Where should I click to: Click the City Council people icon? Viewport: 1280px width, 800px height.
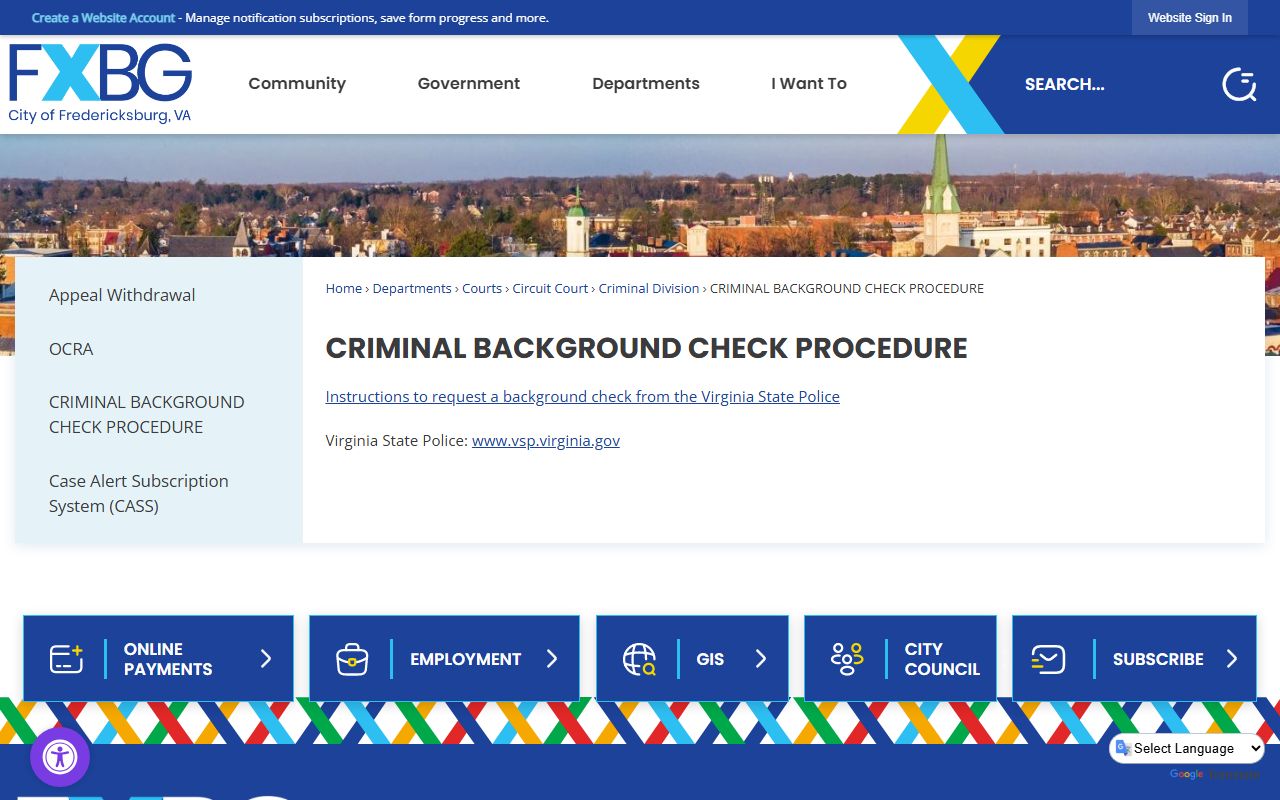pos(846,659)
